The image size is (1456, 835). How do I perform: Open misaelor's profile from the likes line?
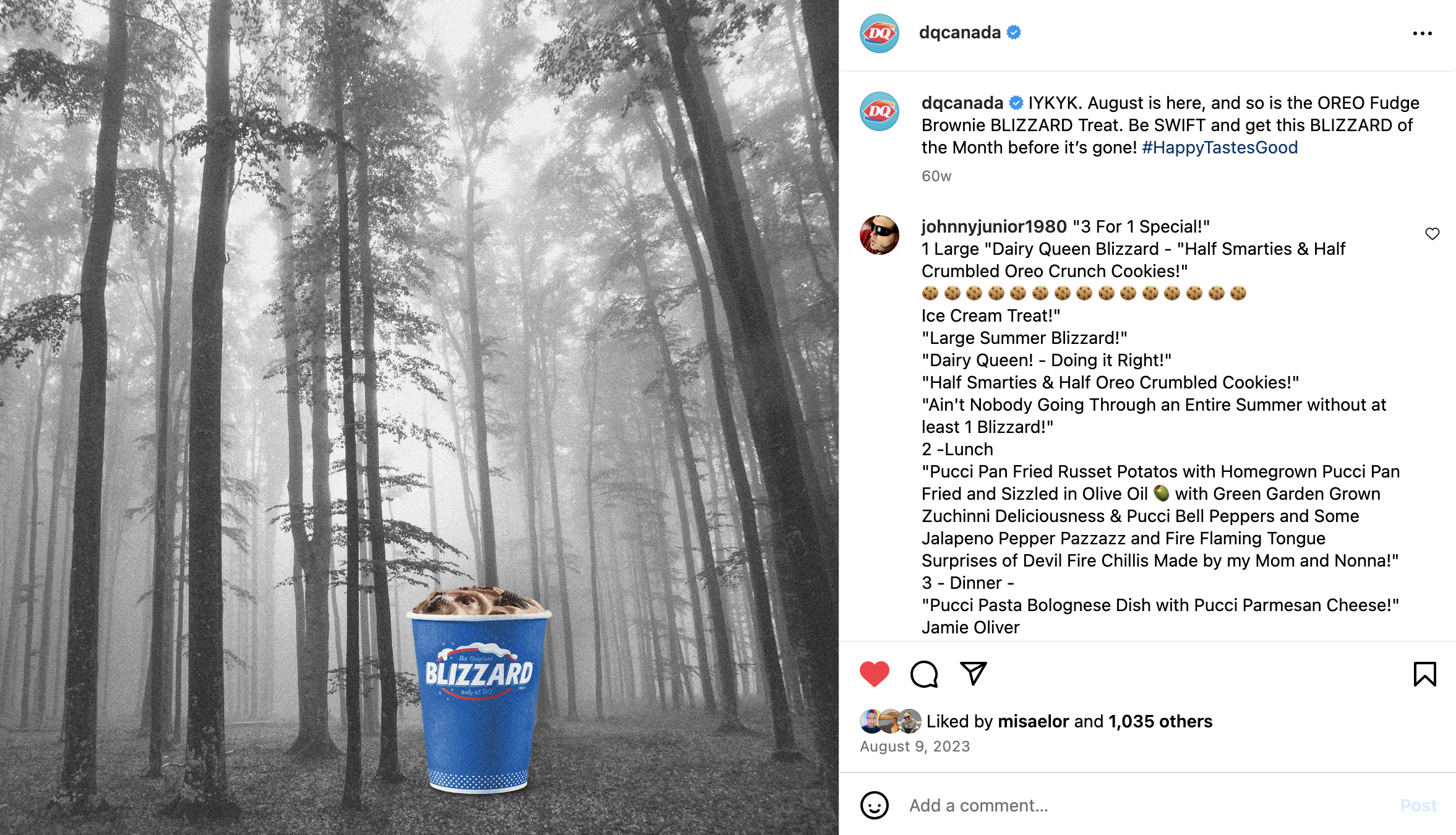coord(1033,721)
